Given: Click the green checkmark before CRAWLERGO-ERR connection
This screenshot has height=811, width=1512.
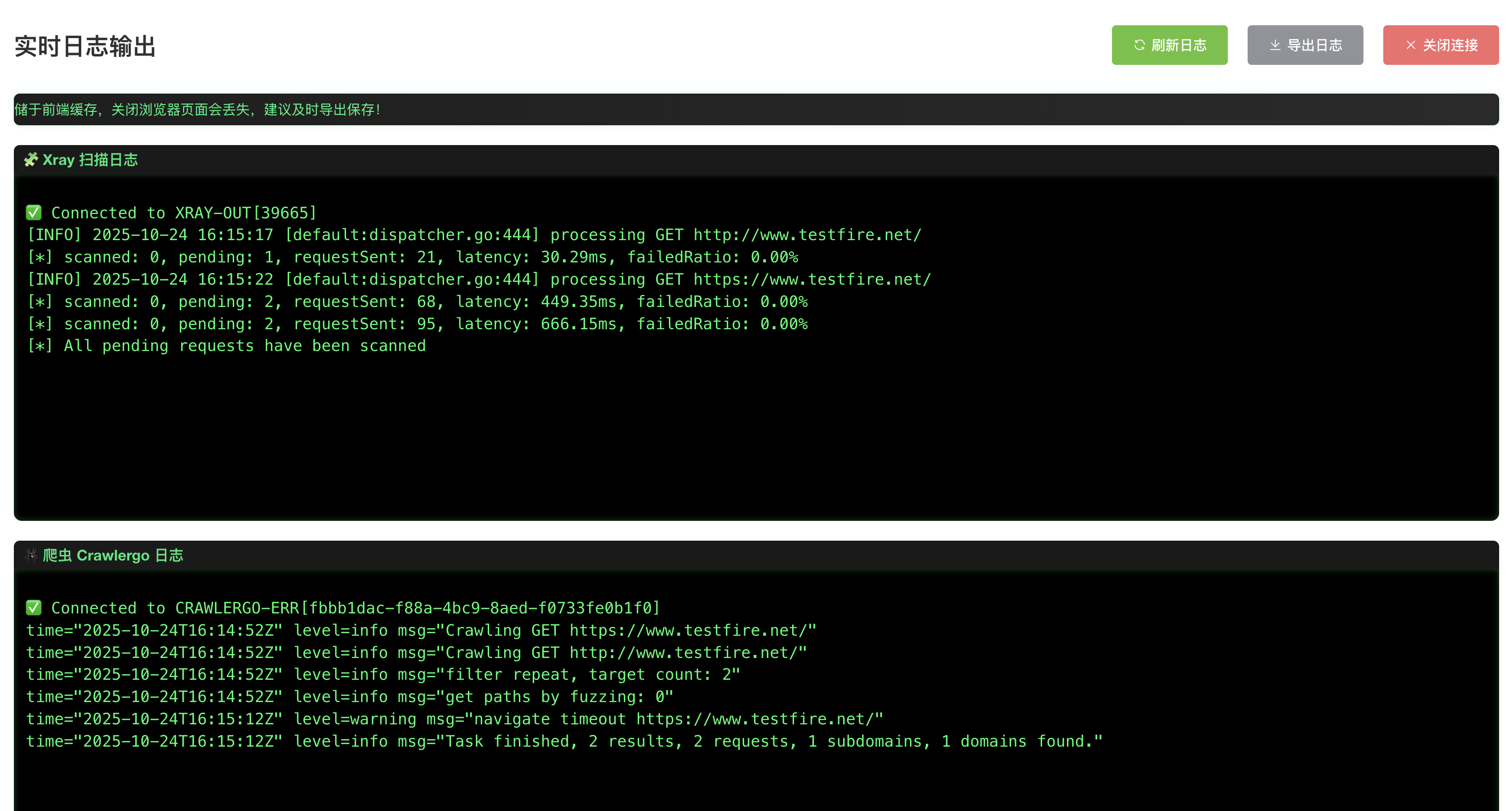Looking at the screenshot, I should 34,608.
